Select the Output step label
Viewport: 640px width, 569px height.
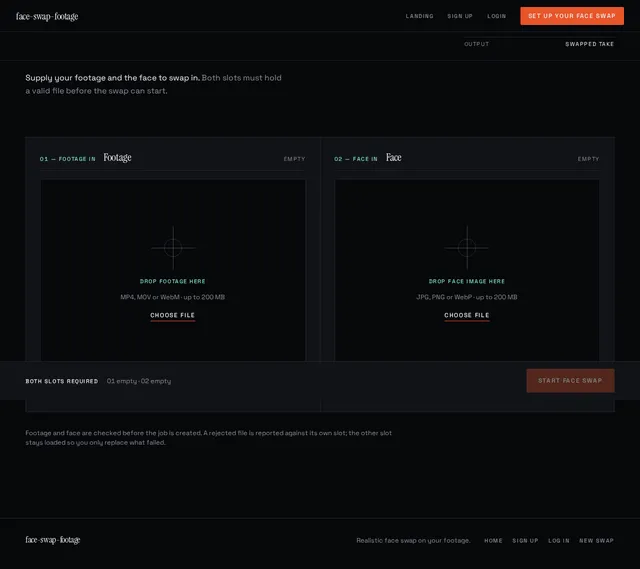pyautogui.click(x=476, y=44)
